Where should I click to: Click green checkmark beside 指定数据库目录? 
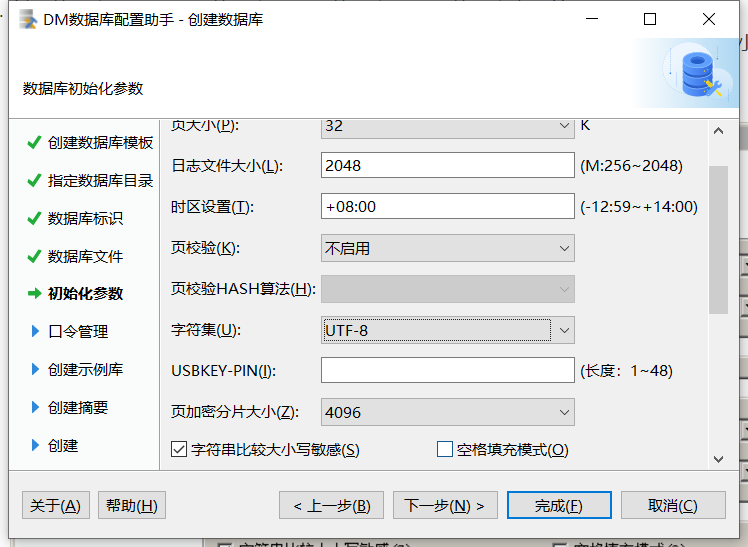click(35, 181)
